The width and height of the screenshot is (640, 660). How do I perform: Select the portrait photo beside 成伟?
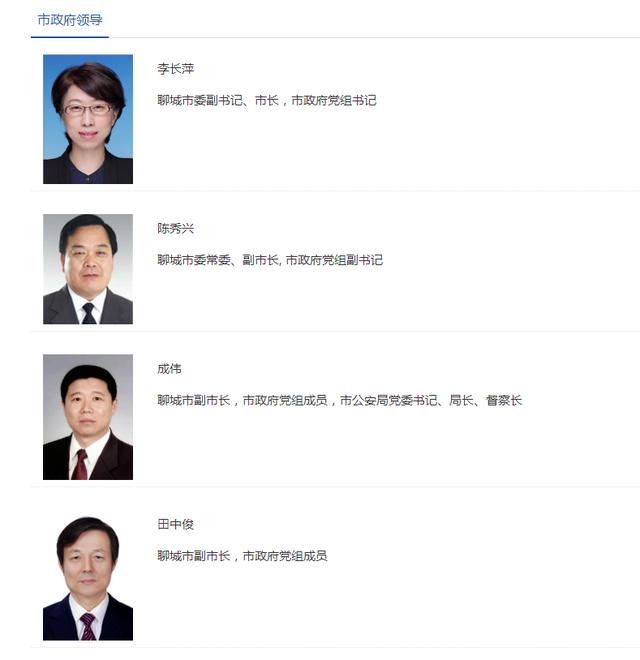[x=88, y=417]
